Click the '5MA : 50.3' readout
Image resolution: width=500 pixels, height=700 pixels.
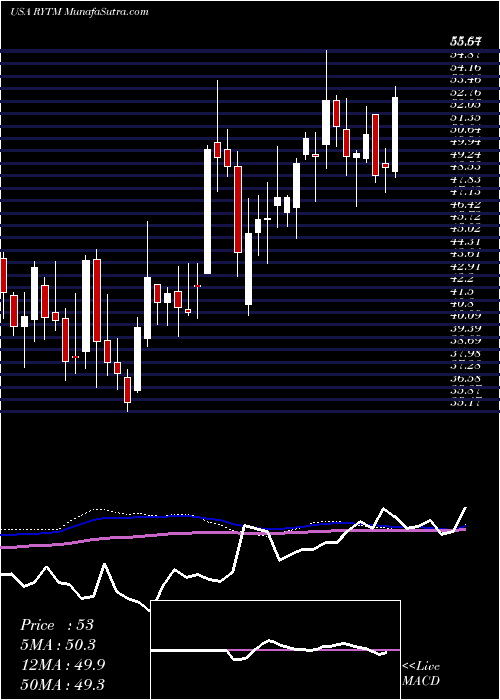coord(58,645)
